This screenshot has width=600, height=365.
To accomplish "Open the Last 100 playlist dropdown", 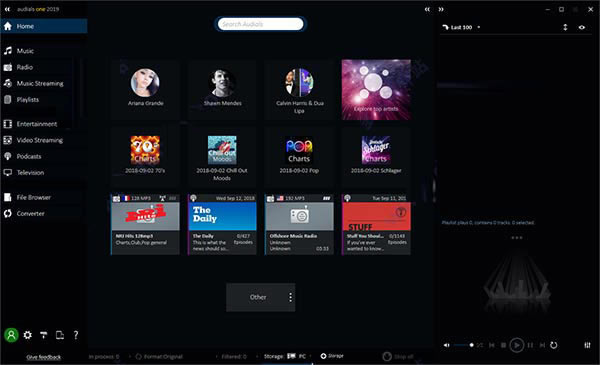I will (461, 28).
